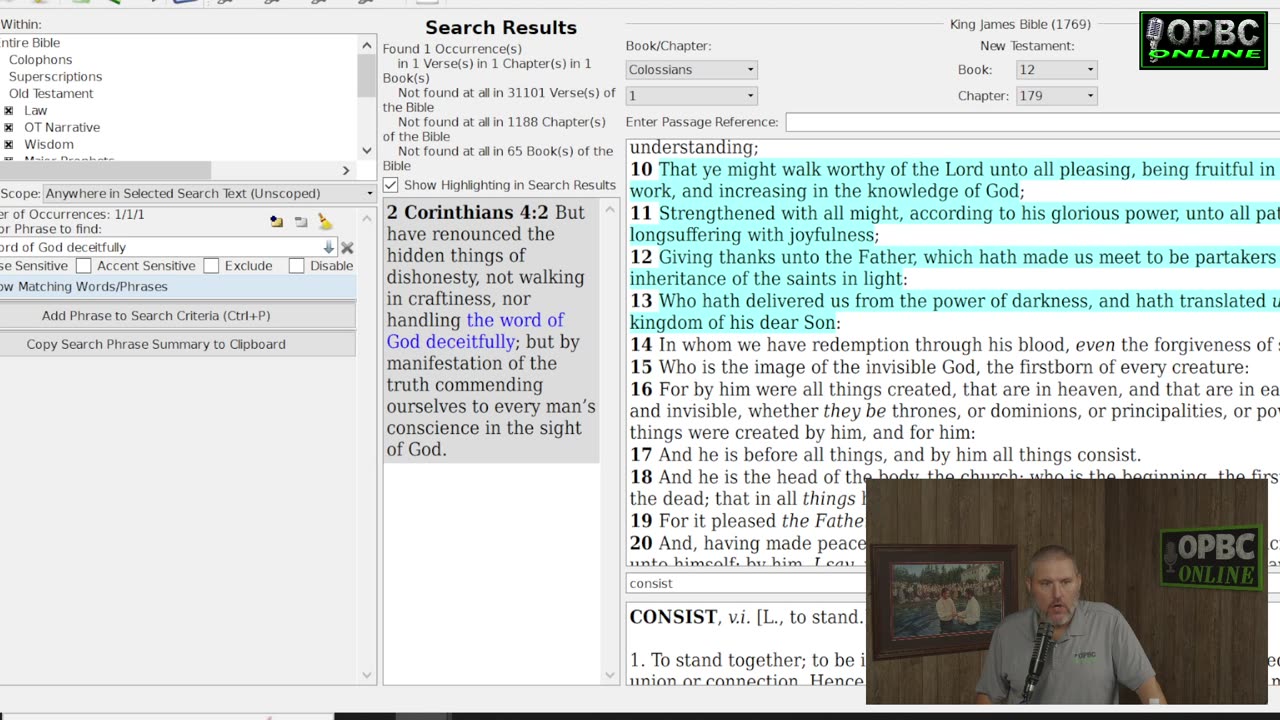The width and height of the screenshot is (1280, 720).
Task: Open the Colossians book dropdown
Action: click(692, 70)
